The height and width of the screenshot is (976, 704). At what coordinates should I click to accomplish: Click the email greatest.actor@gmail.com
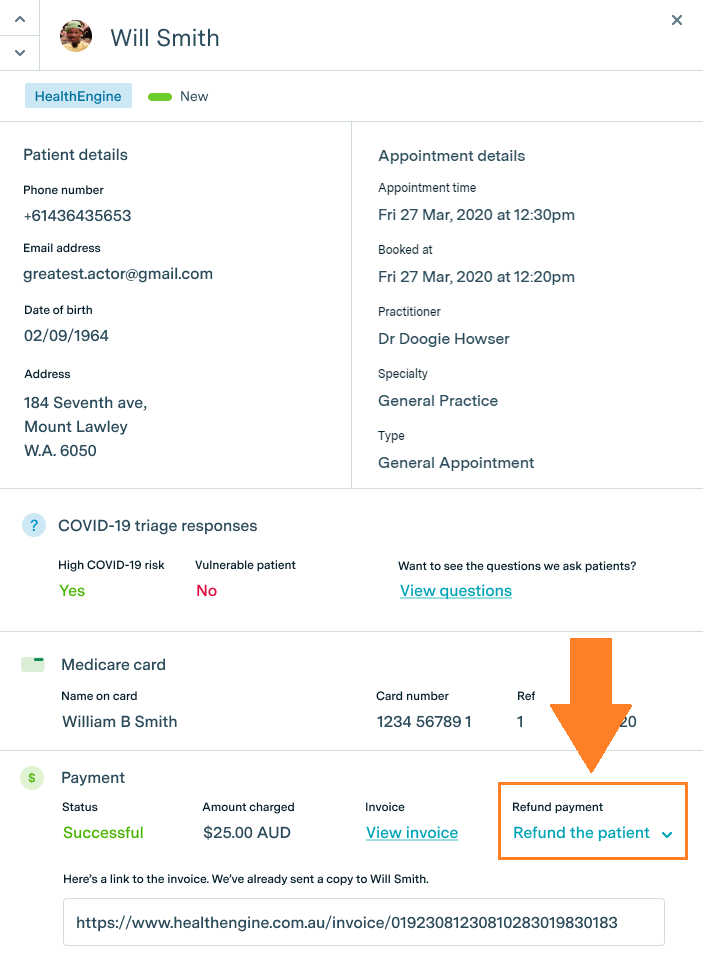[x=118, y=274]
